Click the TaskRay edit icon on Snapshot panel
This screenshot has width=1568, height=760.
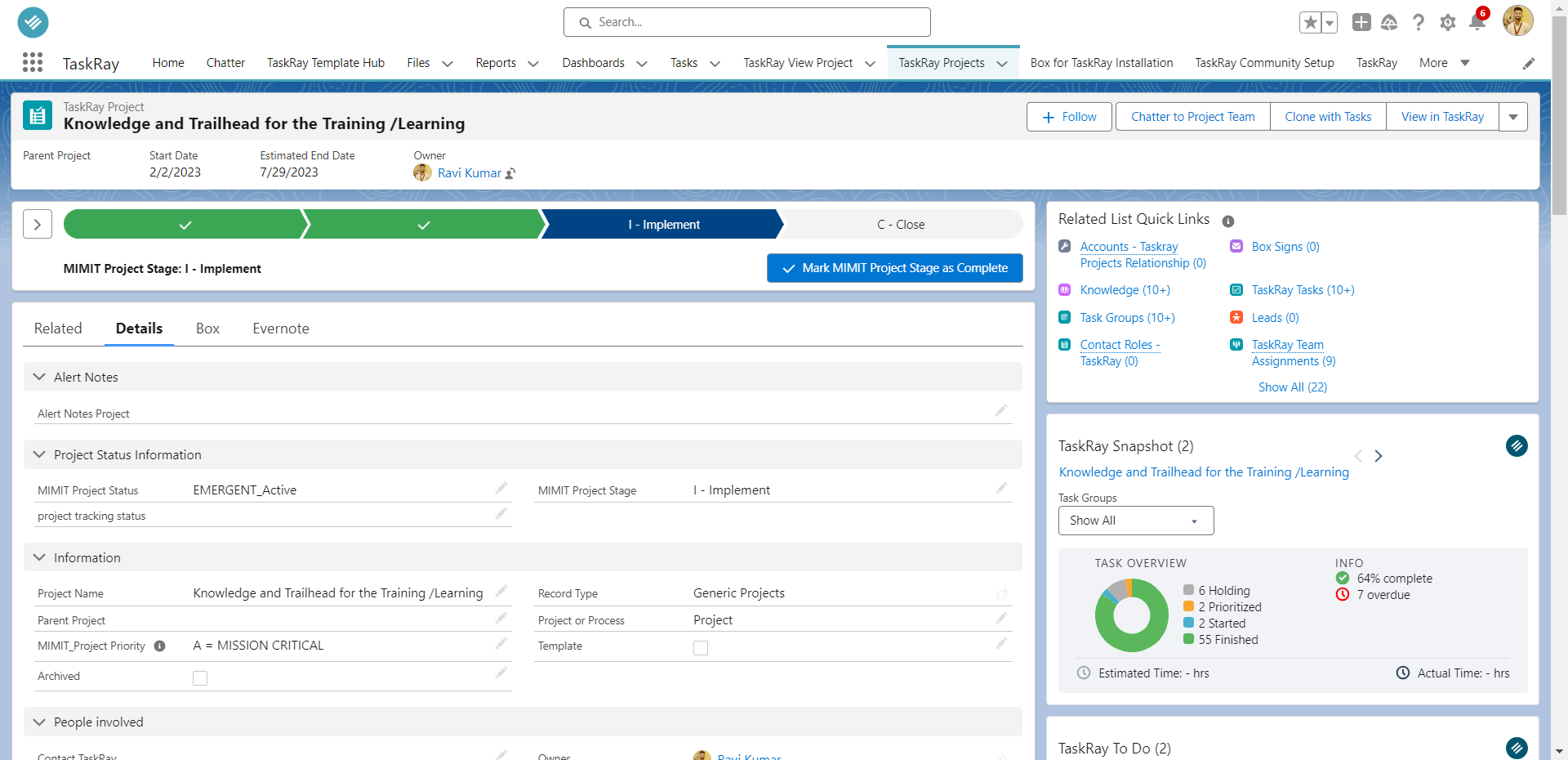pos(1517,446)
